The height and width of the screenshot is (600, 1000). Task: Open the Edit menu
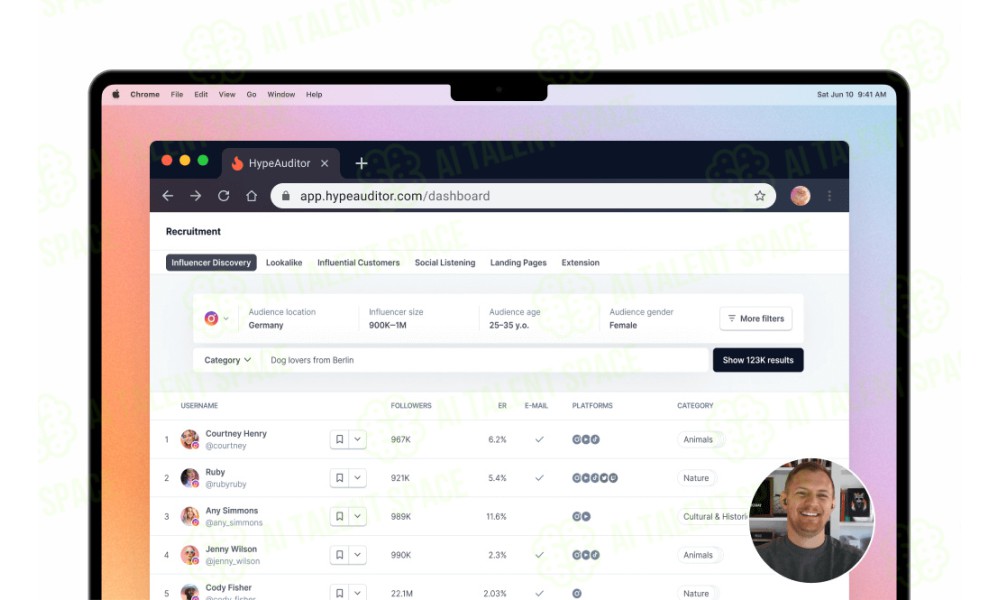click(201, 94)
